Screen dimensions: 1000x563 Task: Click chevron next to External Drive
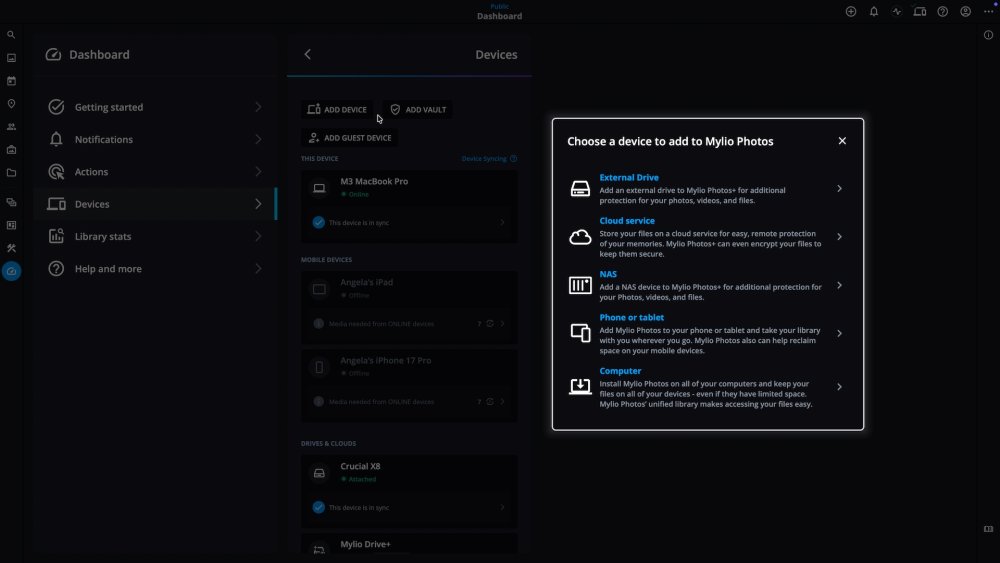[839, 189]
